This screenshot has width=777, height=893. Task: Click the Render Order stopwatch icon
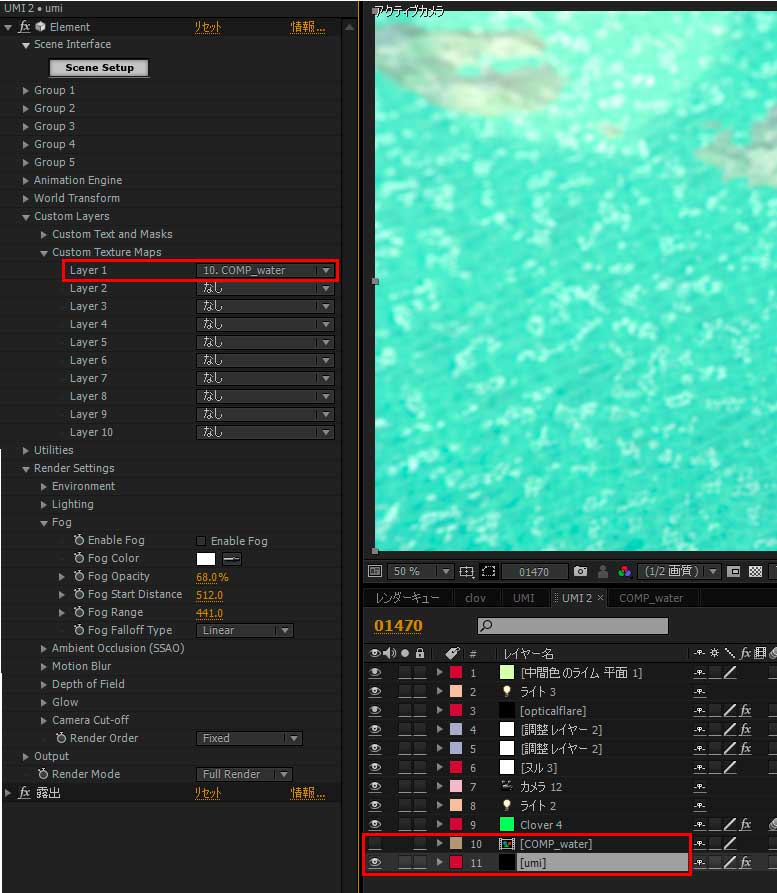pyautogui.click(x=61, y=739)
